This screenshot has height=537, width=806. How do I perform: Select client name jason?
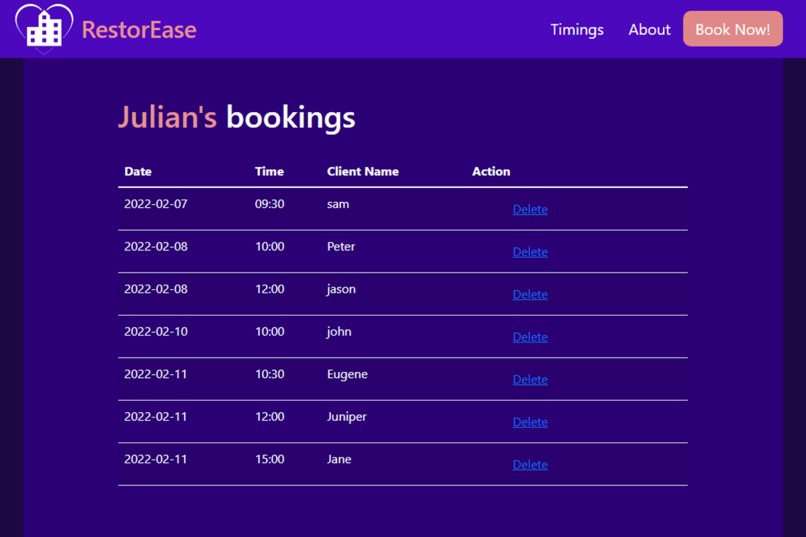pyautogui.click(x=341, y=290)
